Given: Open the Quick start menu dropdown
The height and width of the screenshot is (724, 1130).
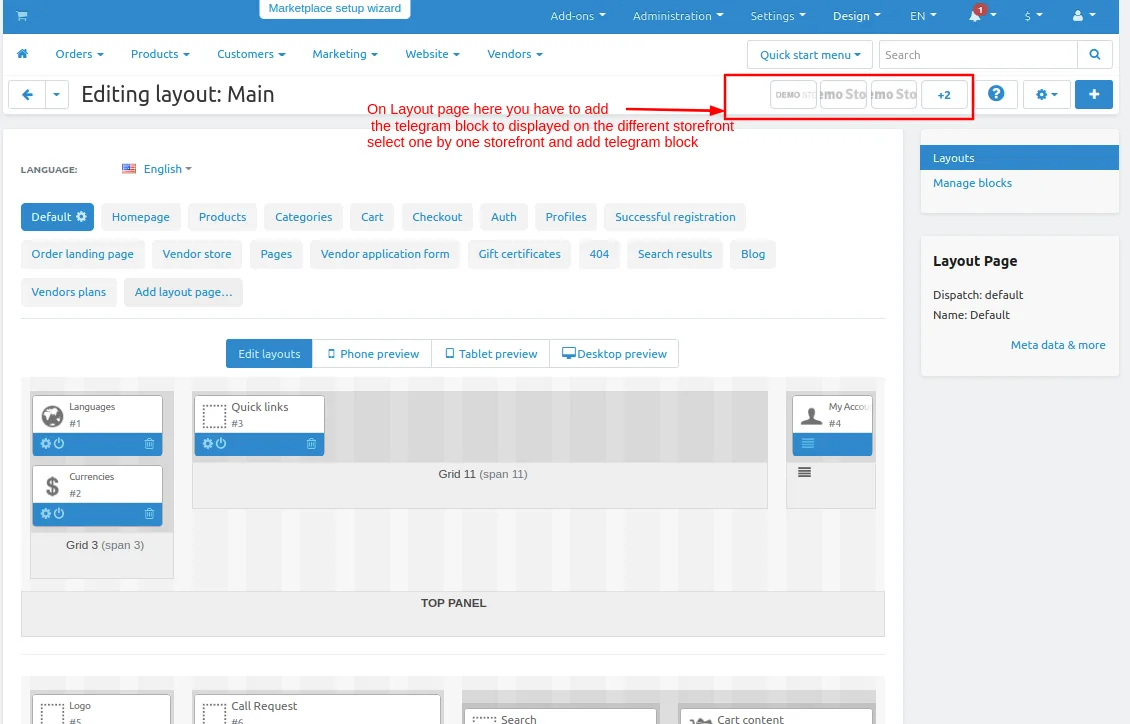Looking at the screenshot, I should point(810,55).
